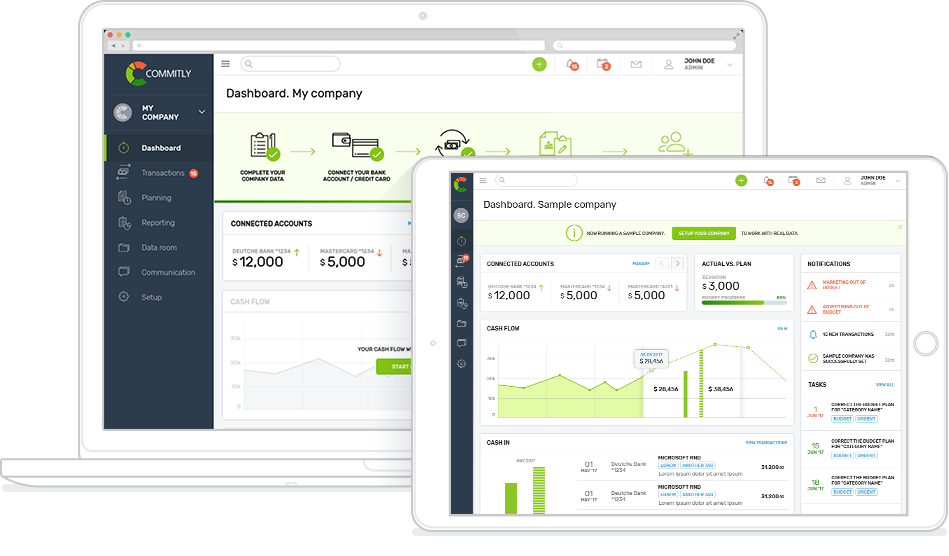Click the next arrow in tablet Connected Accounts
Viewport: 949px width, 556px height.
(x=677, y=263)
